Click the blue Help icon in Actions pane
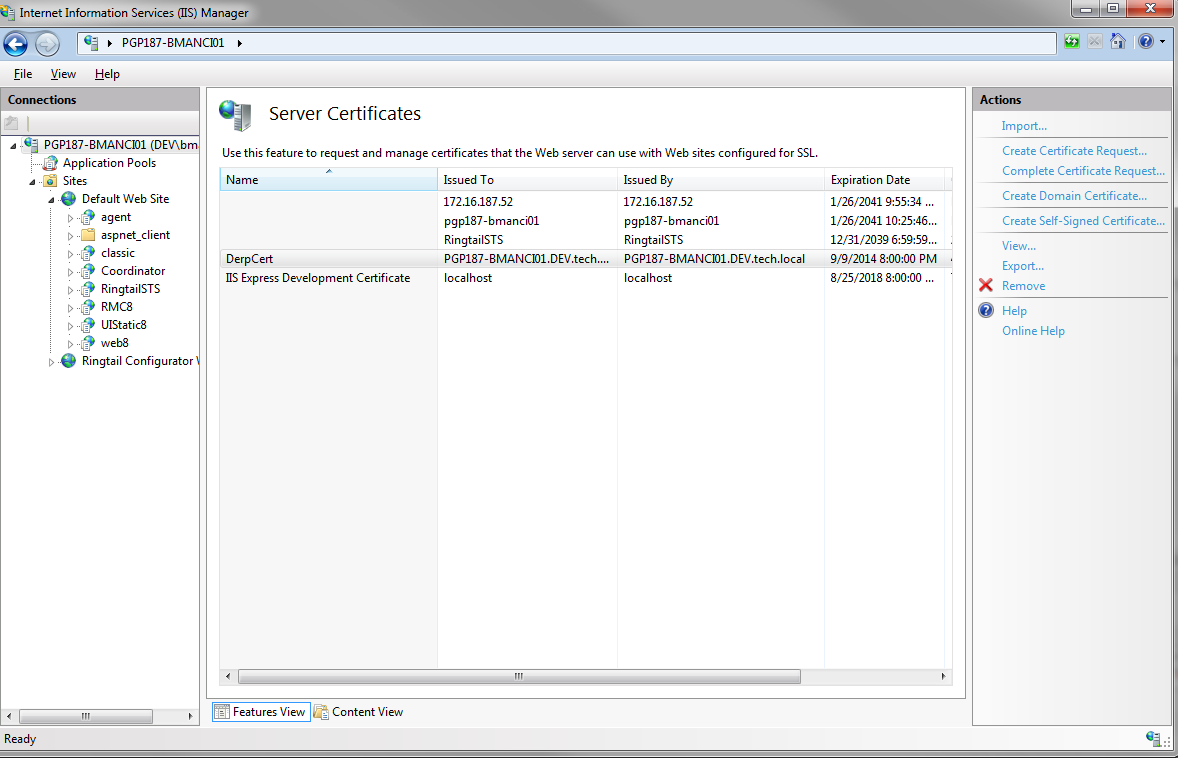 pyautogui.click(x=986, y=310)
